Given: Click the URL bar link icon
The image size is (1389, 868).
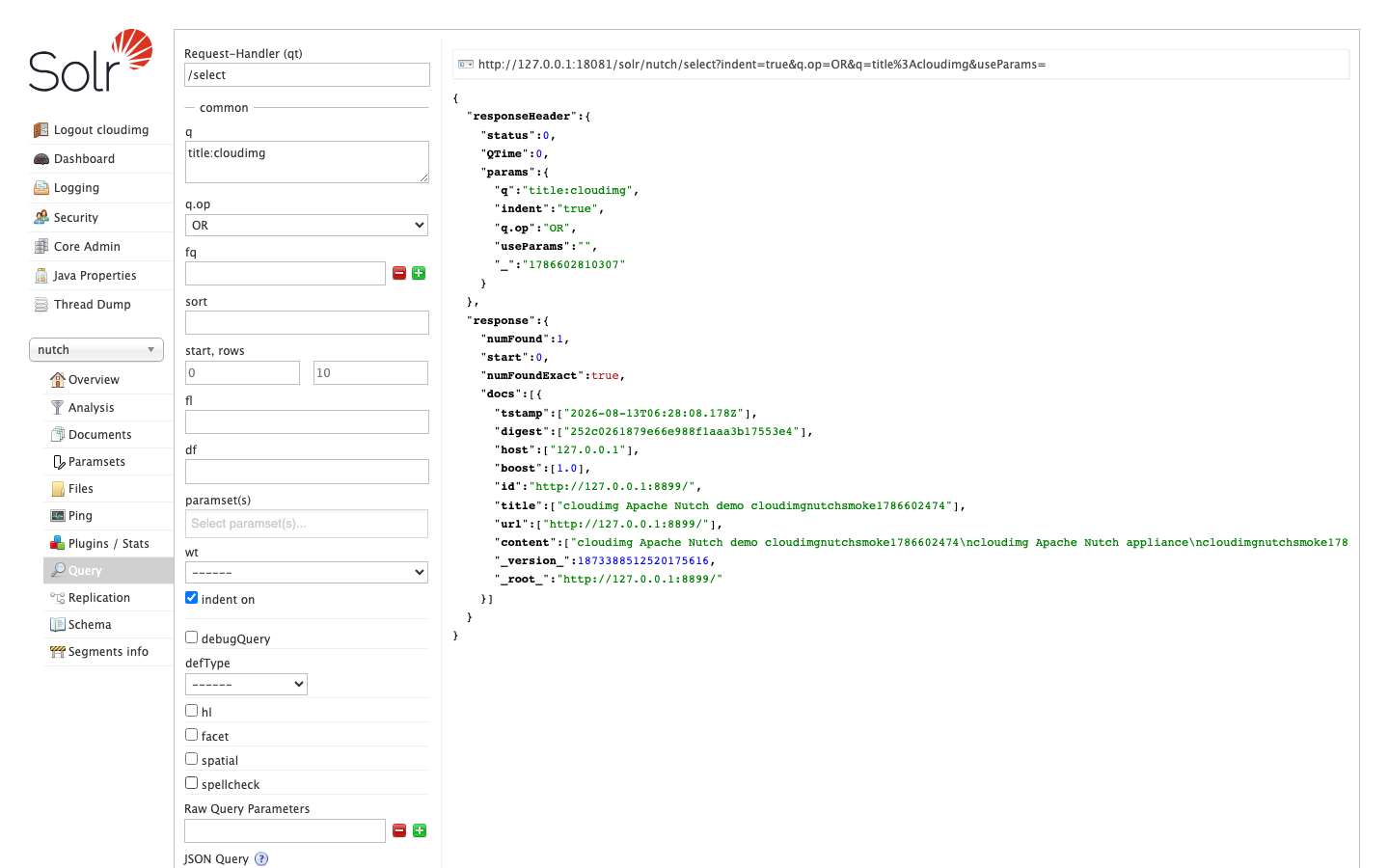Looking at the screenshot, I should point(466,65).
